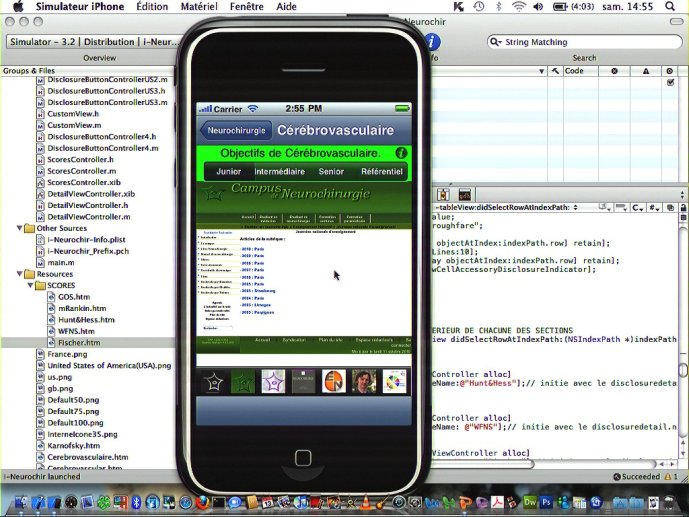Image resolution: width=689 pixels, height=517 pixels.
Task: Open Firefox from the dock
Action: 203,502
